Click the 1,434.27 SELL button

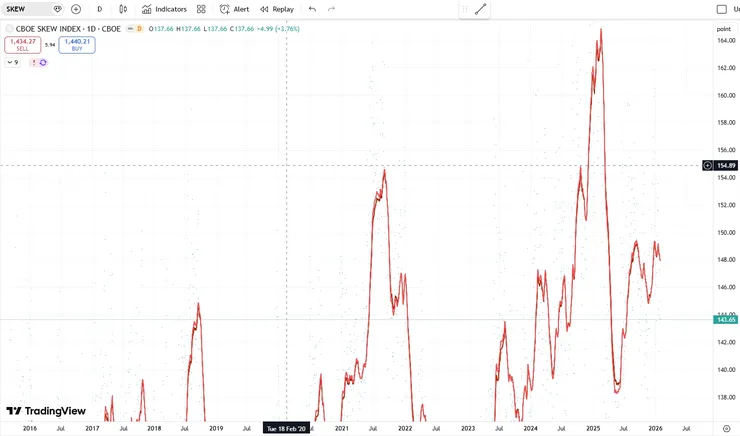23,45
